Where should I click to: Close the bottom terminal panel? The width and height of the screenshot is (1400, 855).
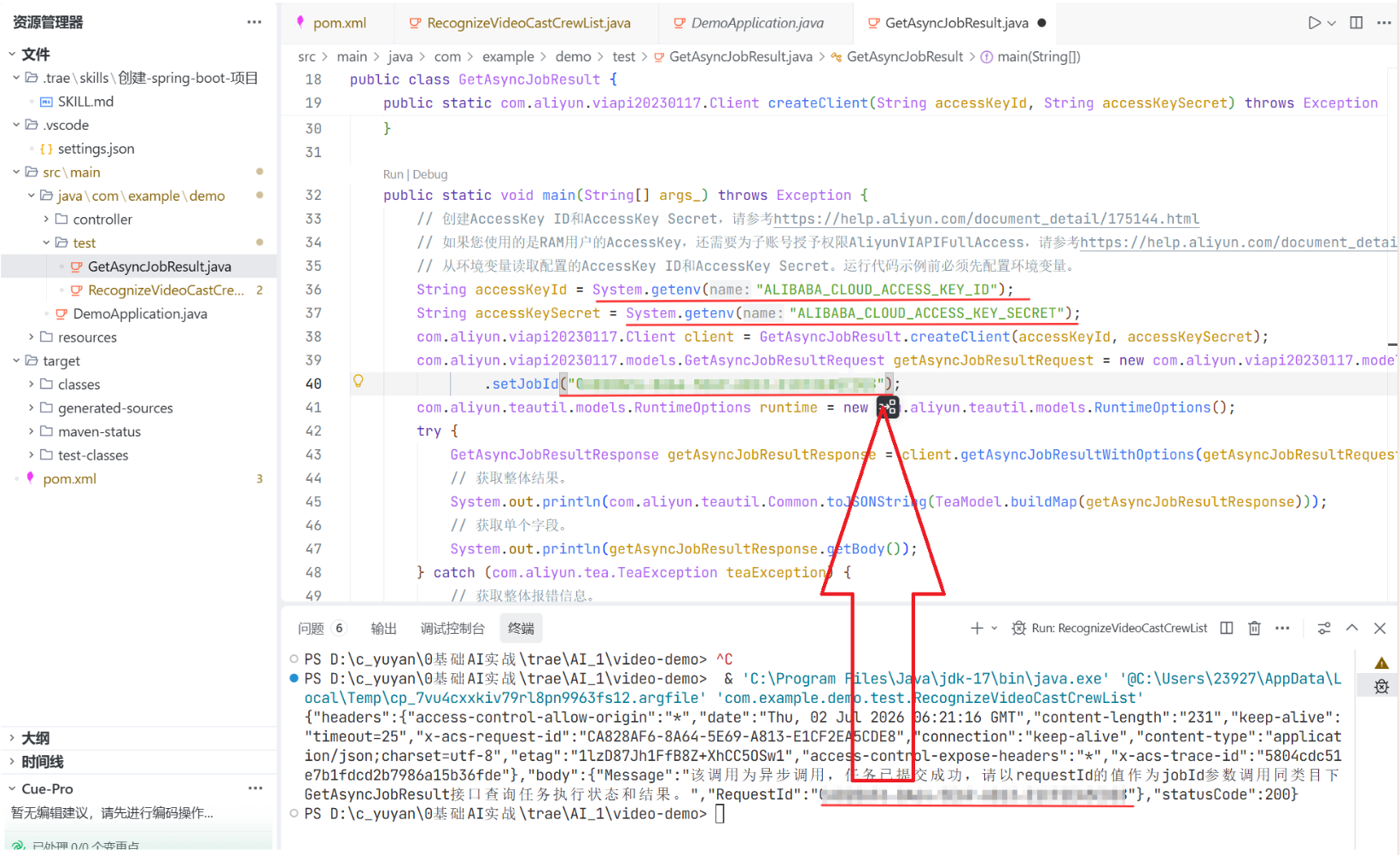point(1380,628)
